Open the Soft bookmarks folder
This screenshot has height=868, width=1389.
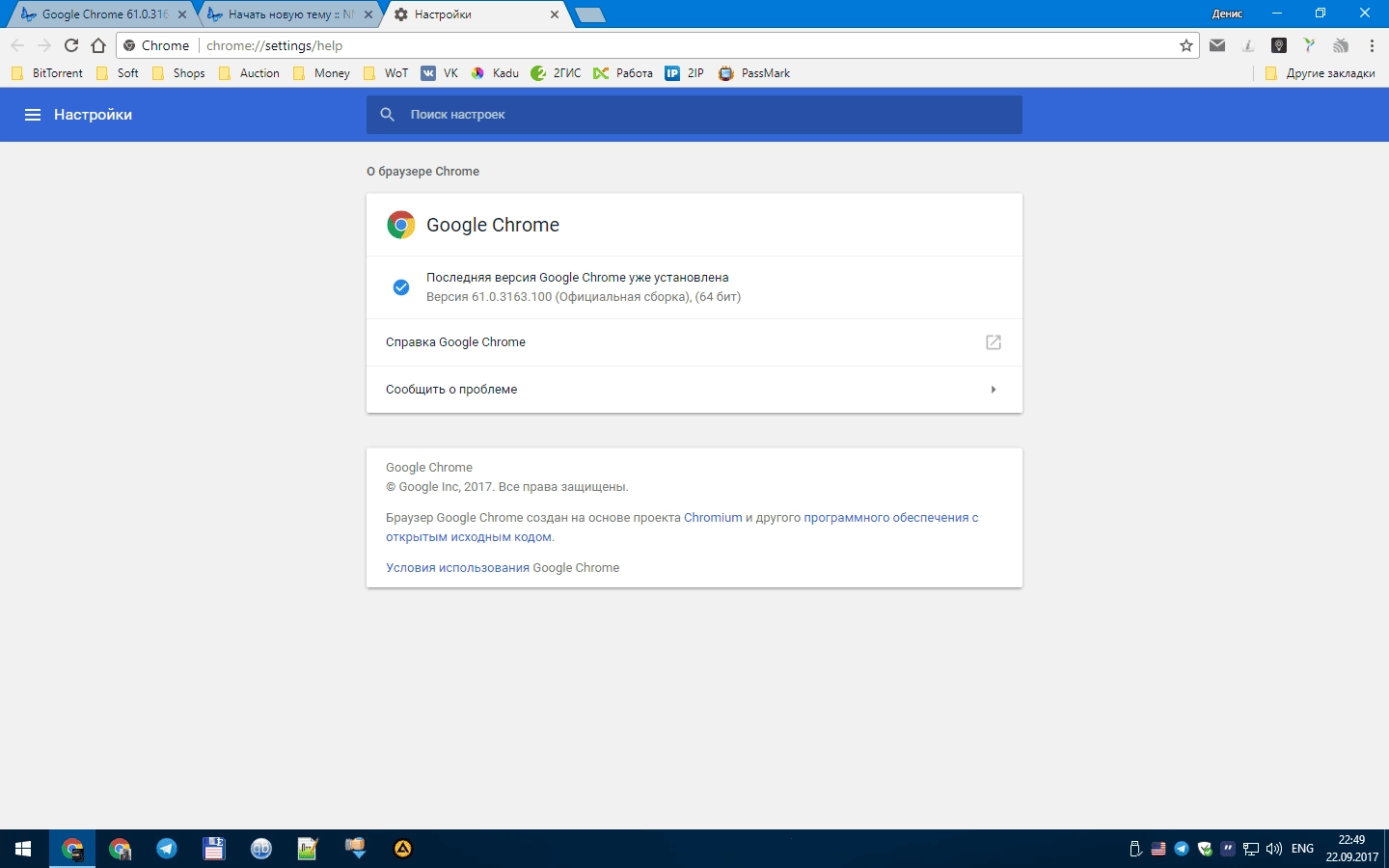tap(118, 73)
